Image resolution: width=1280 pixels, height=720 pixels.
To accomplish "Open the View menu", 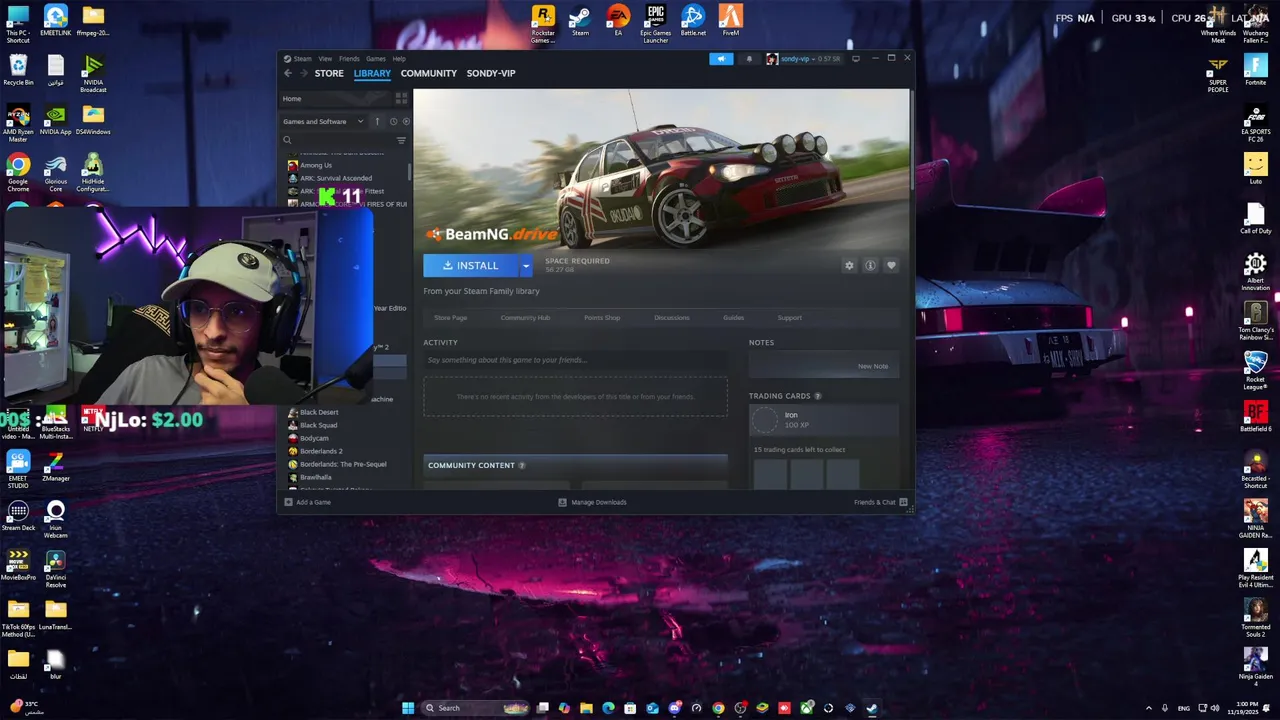I will pyautogui.click(x=325, y=59).
